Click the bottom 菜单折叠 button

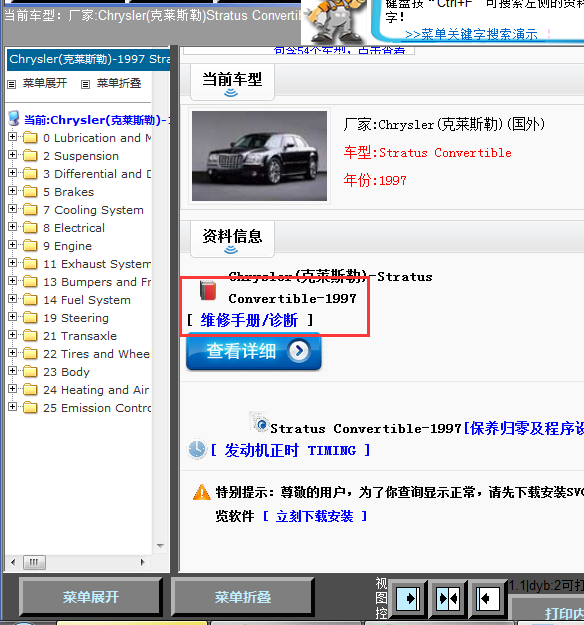[243, 597]
